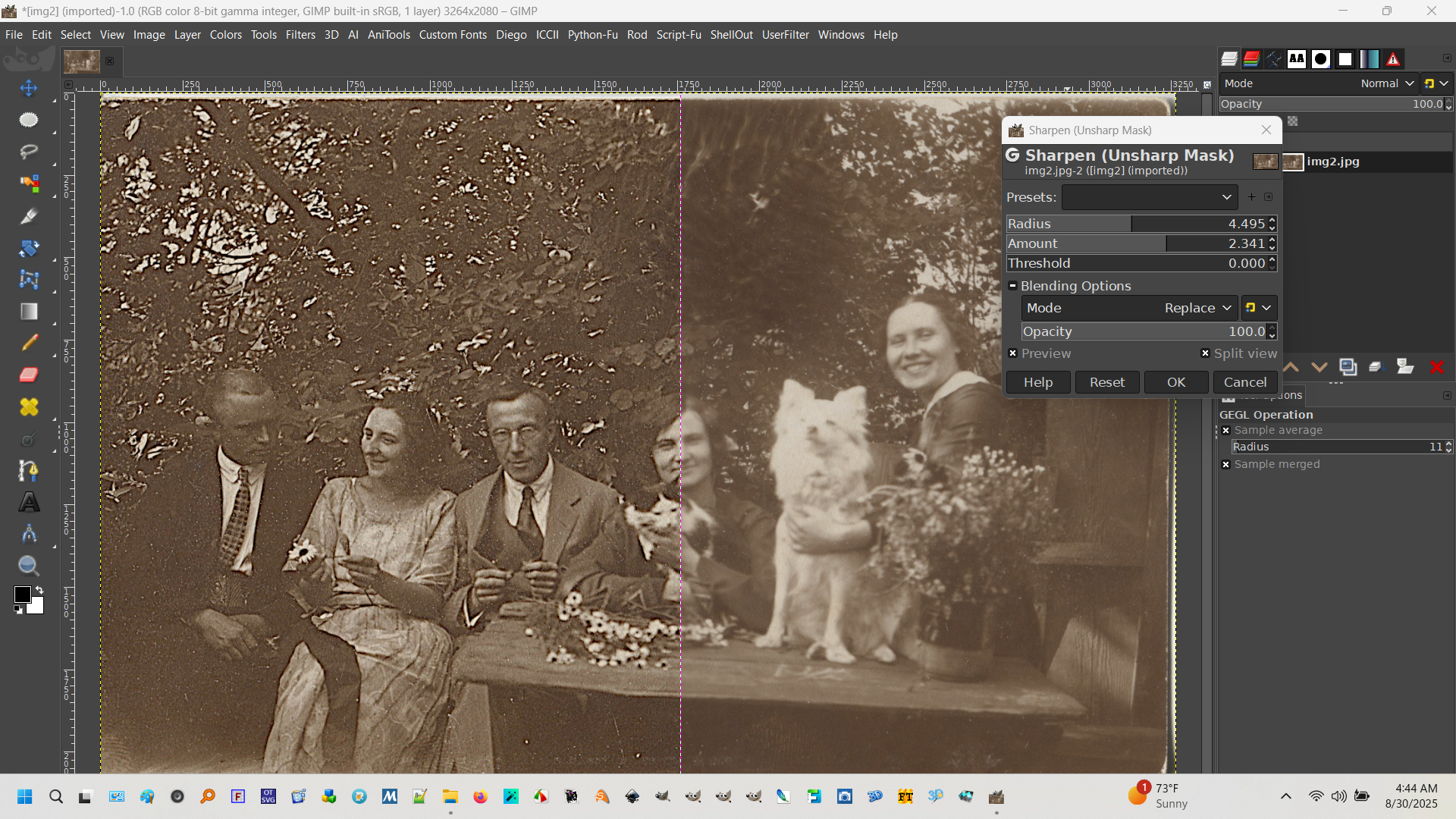Click the Amount slider

(x=1137, y=243)
